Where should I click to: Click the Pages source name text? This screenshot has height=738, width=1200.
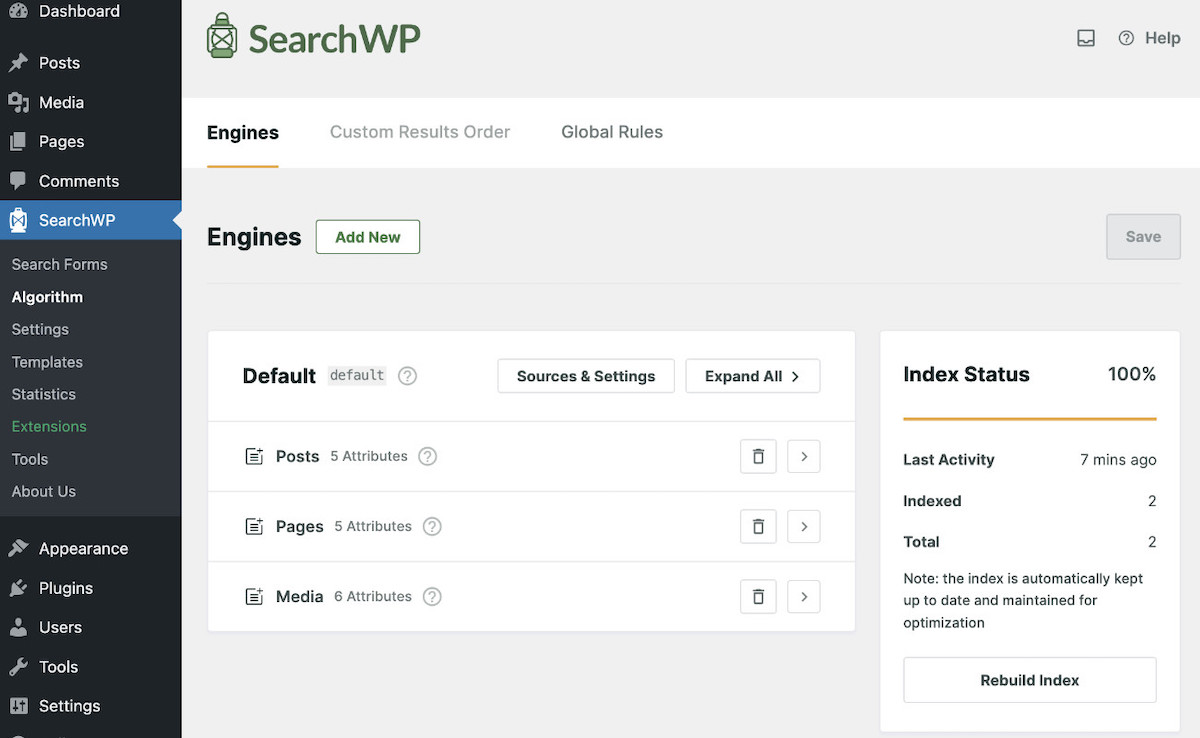[300, 526]
